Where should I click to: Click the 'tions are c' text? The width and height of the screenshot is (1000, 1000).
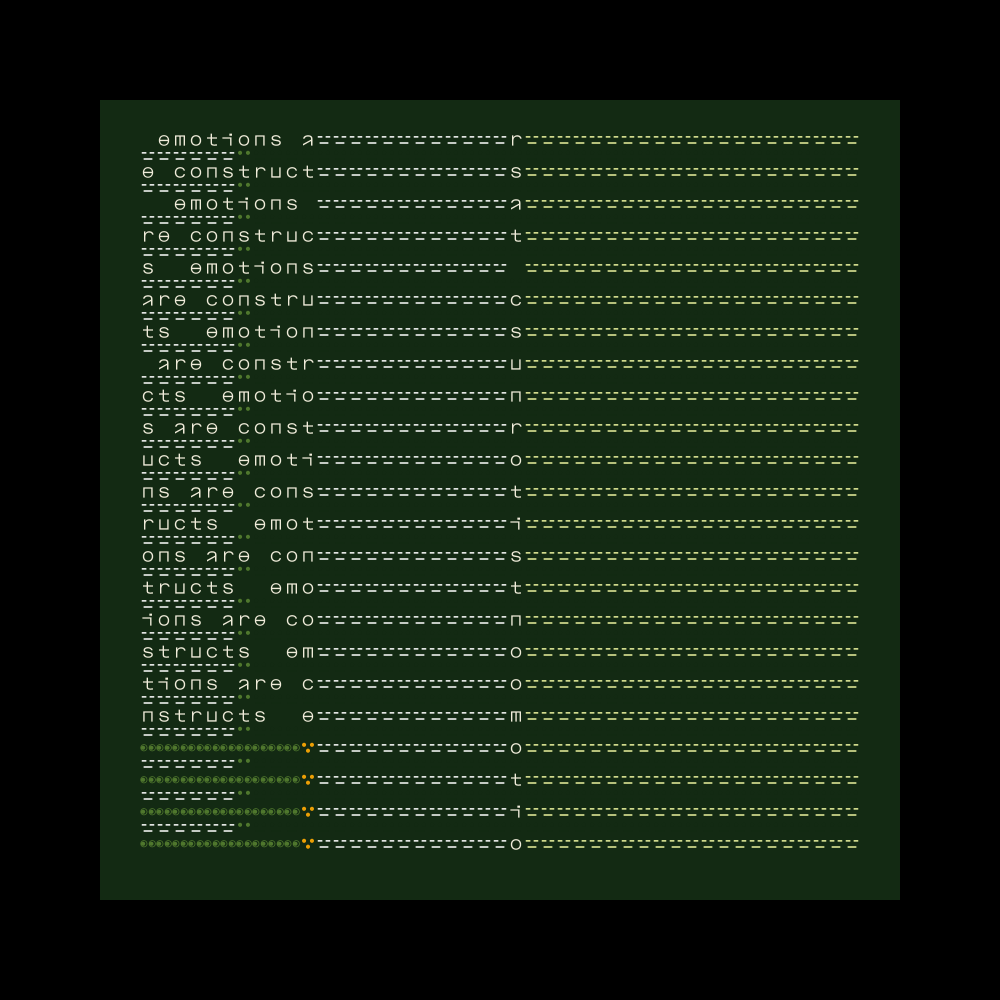[228, 684]
